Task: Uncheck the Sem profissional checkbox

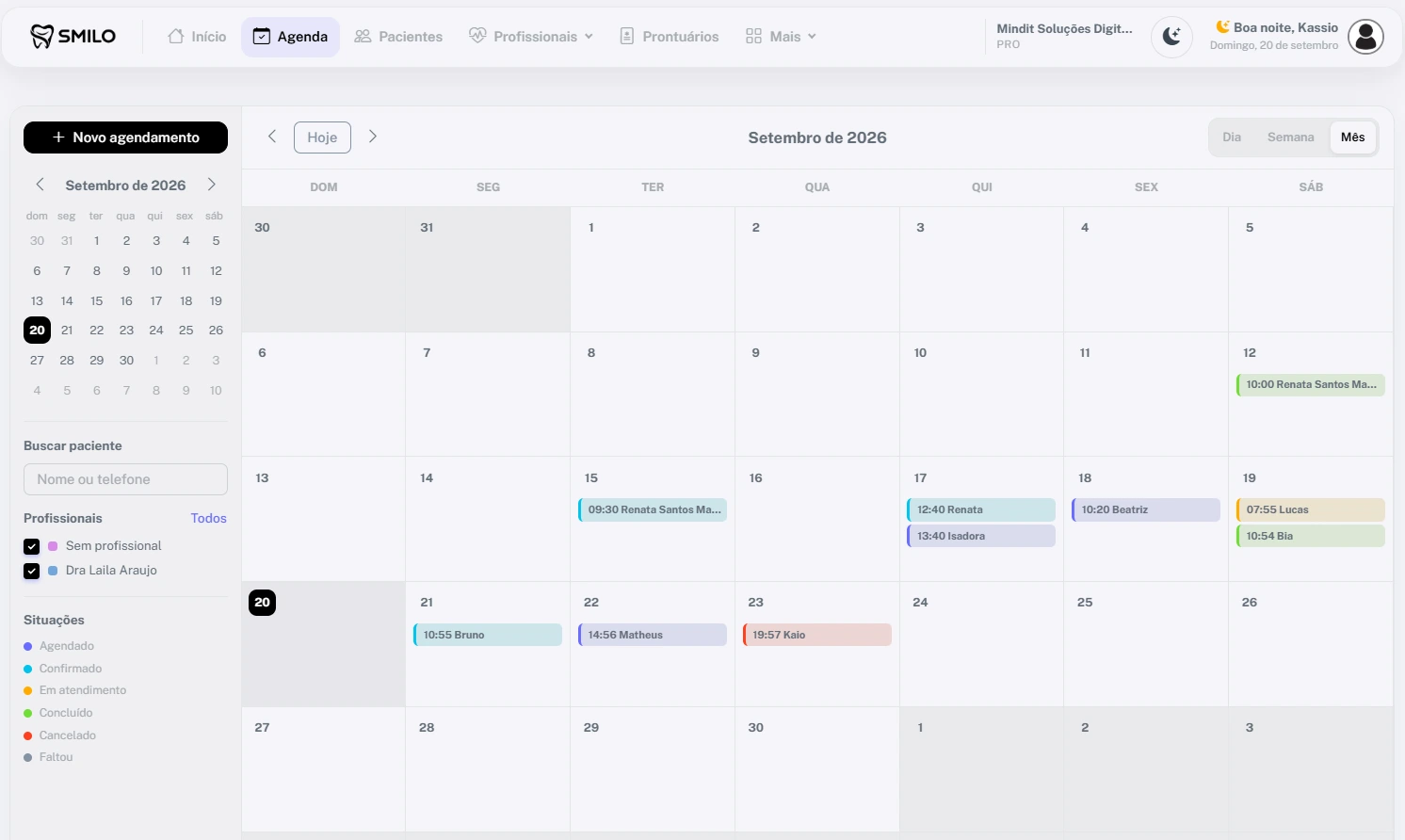Action: 31,546
